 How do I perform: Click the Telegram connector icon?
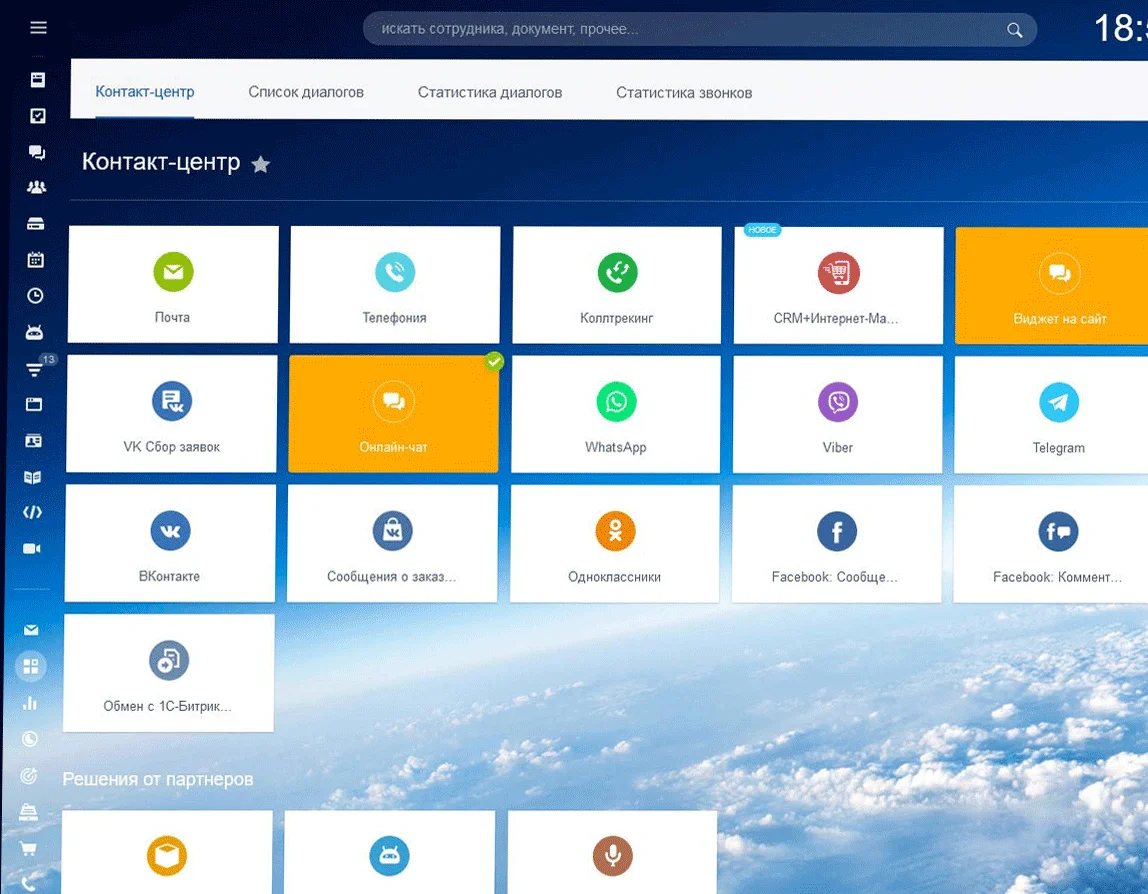coord(1059,403)
